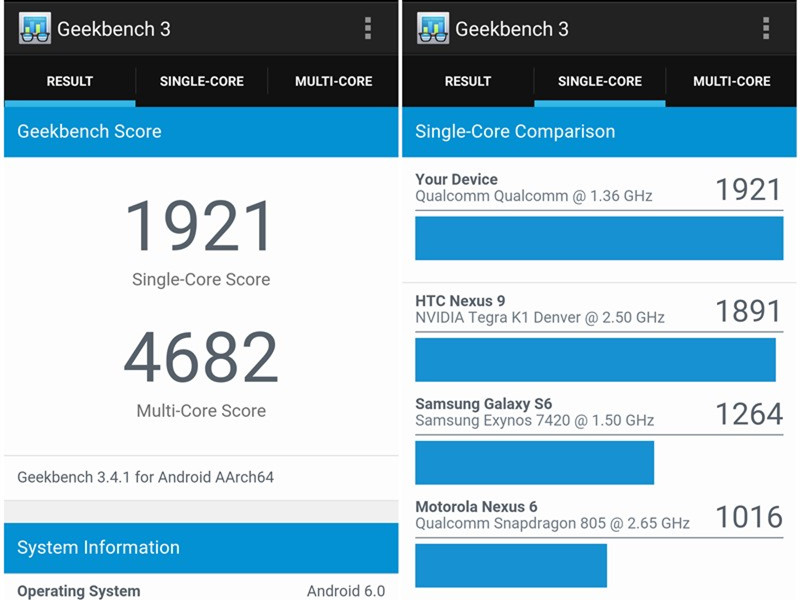Tap the single-core score 1921 in left screen

199,226
